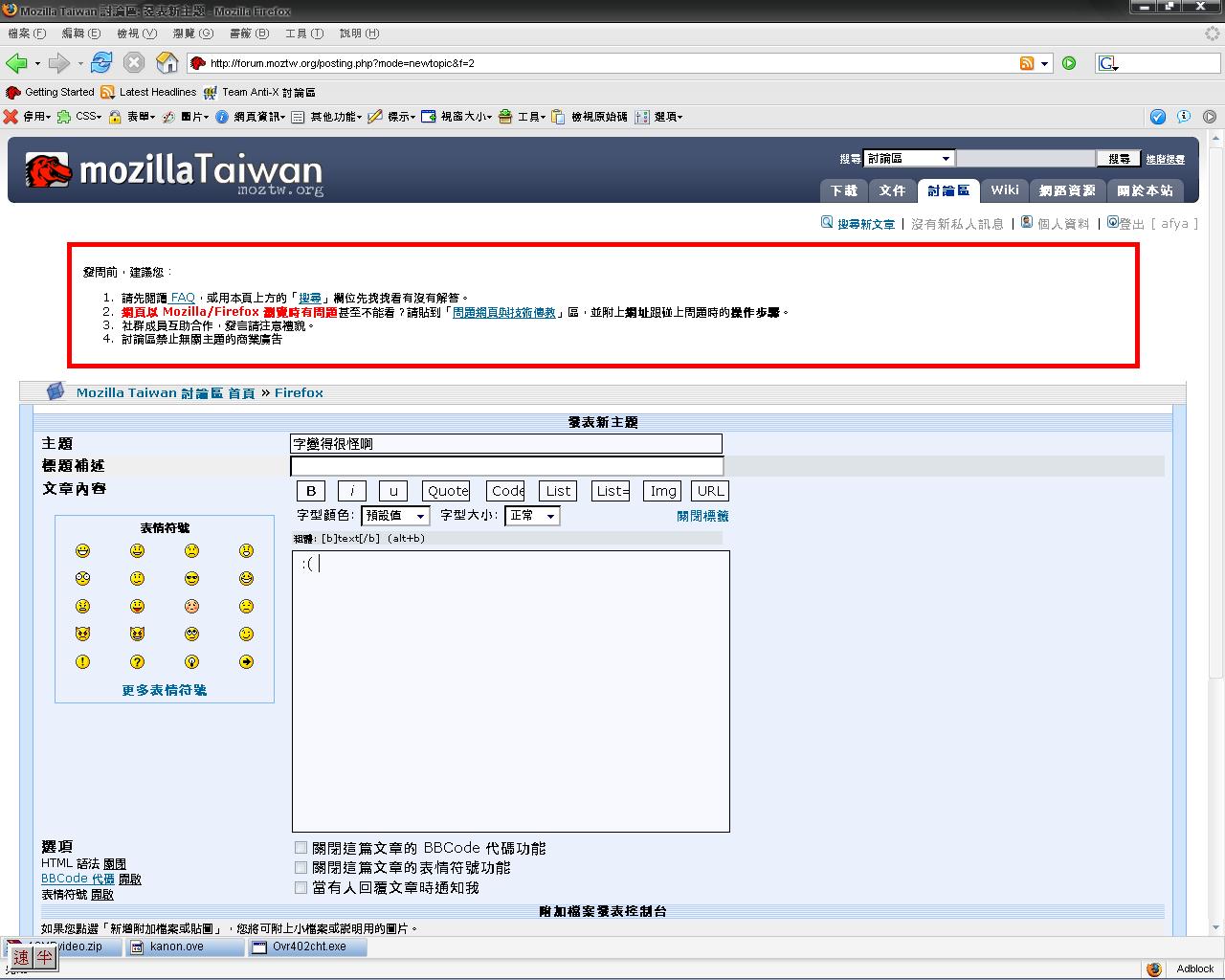Insert the lightbulb idea emoticon

click(x=192, y=662)
